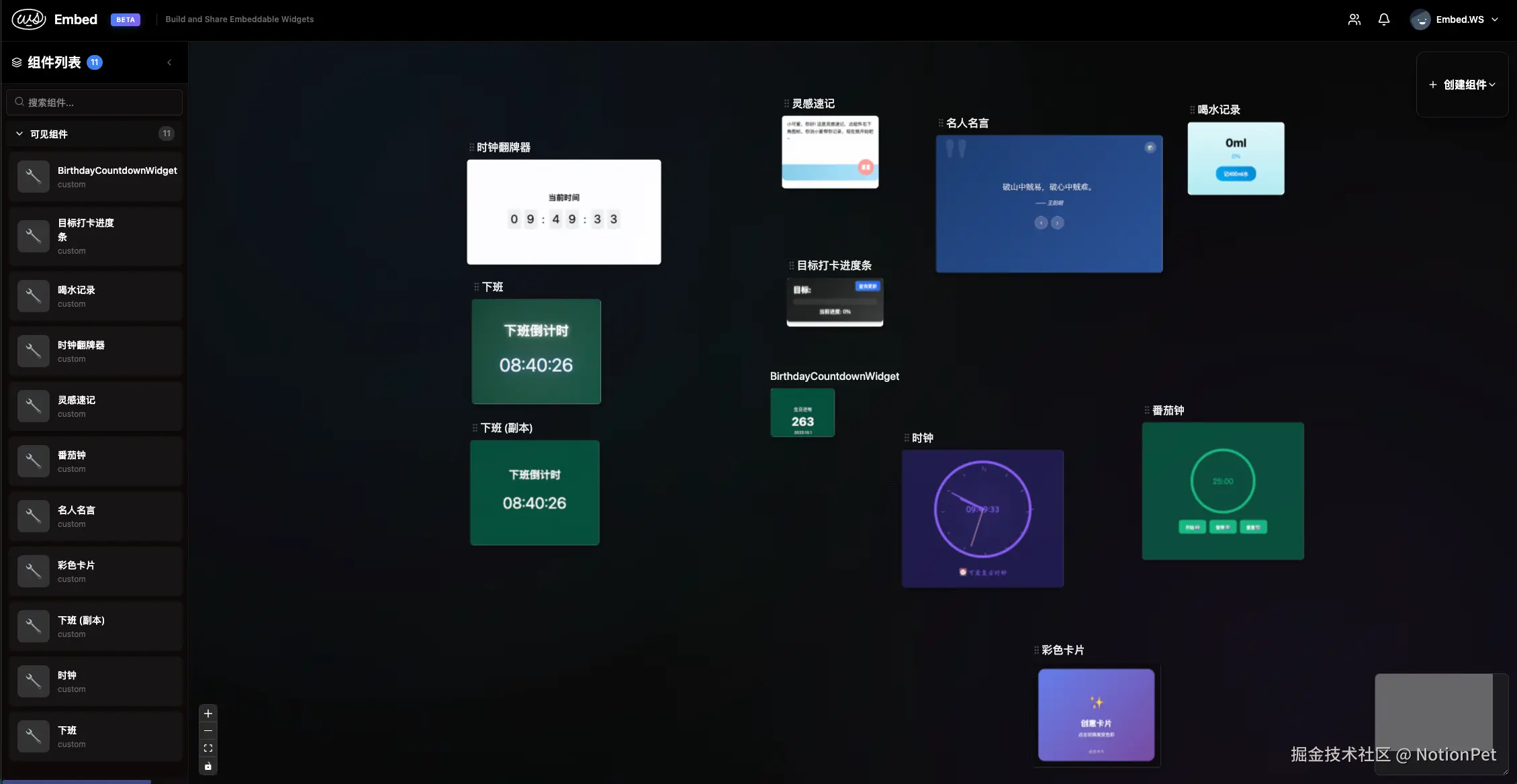Click the horizontal scrollbar under sidebar
Viewport: 1517px width, 784px height.
point(76,781)
